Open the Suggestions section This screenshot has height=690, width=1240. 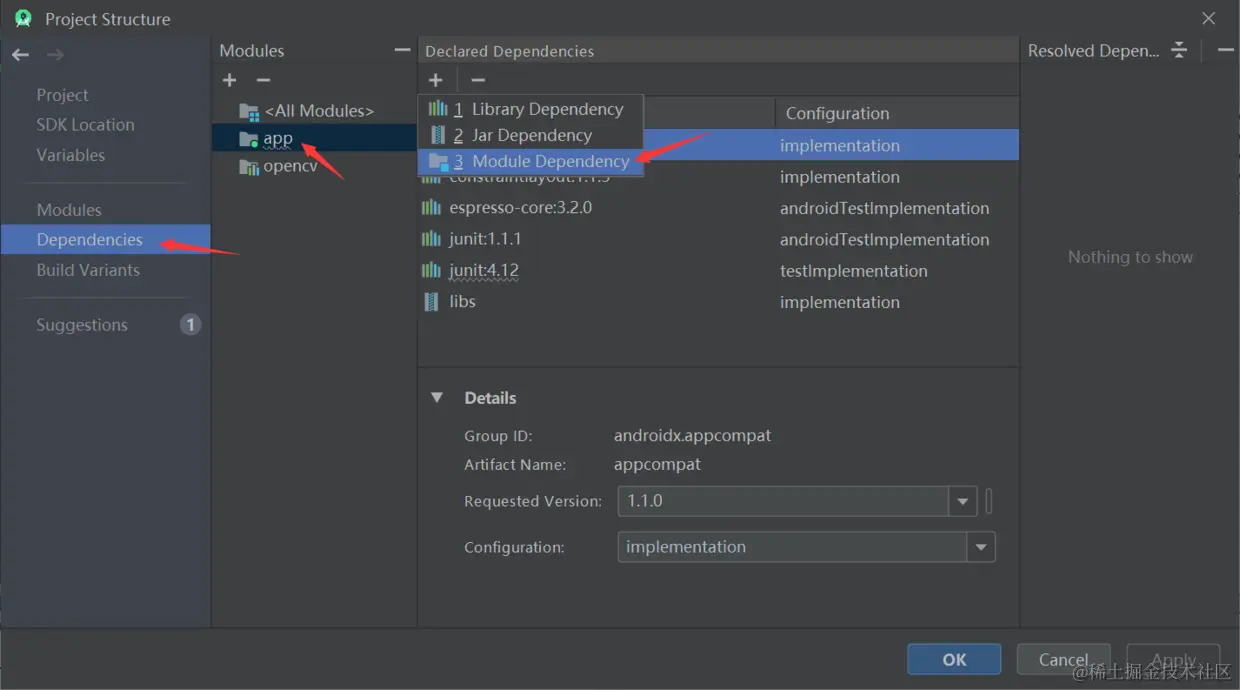[82, 325]
